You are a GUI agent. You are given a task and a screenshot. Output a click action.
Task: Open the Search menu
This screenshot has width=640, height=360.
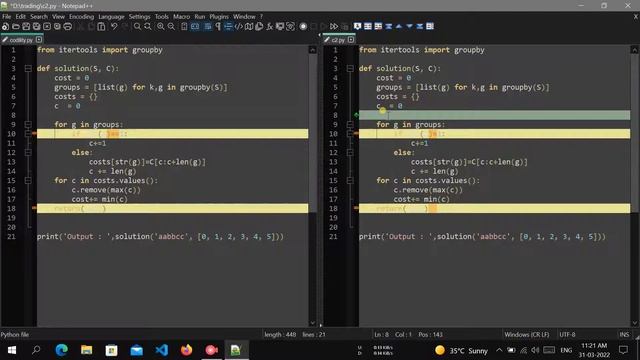[x=39, y=17]
